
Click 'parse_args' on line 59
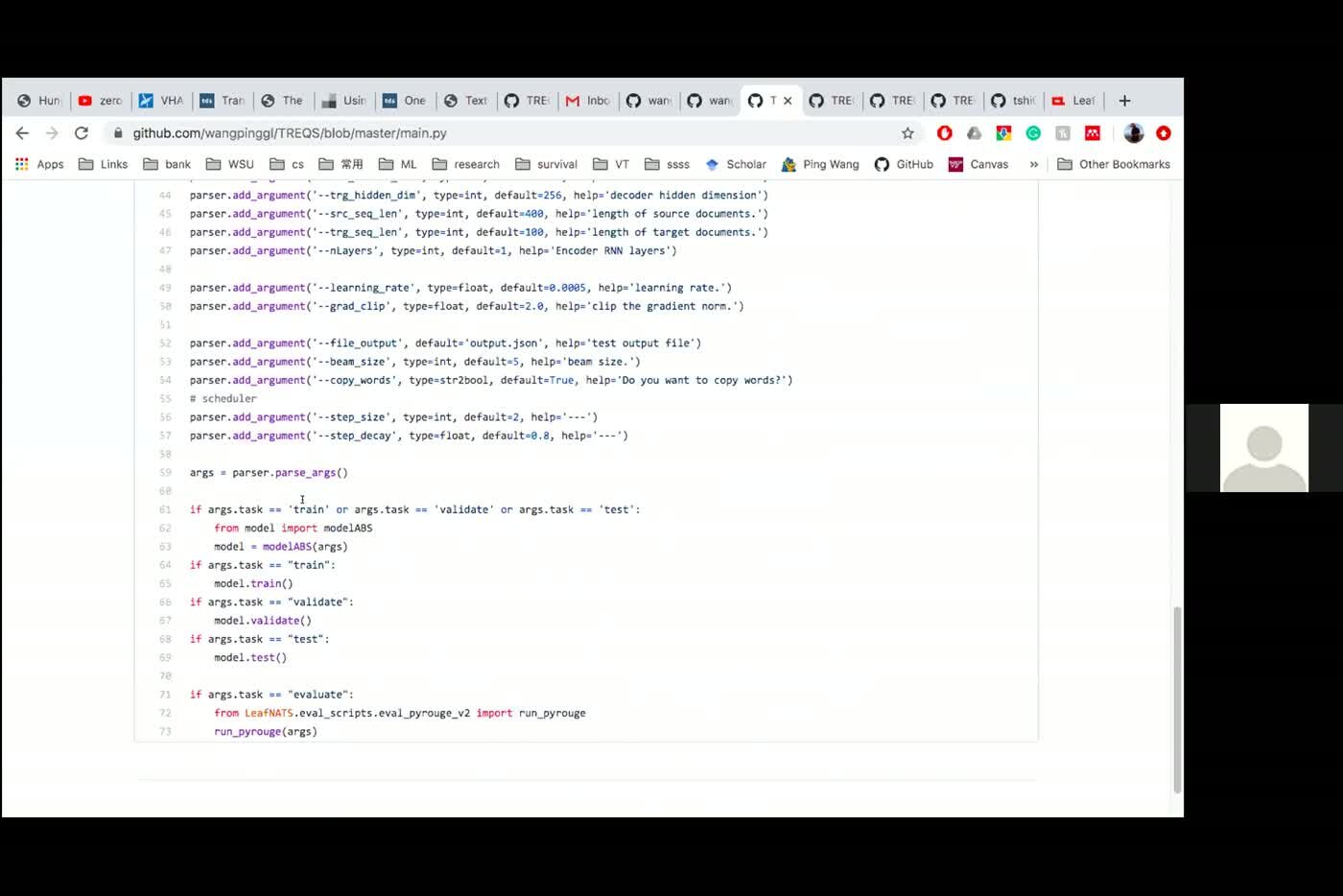click(x=305, y=473)
